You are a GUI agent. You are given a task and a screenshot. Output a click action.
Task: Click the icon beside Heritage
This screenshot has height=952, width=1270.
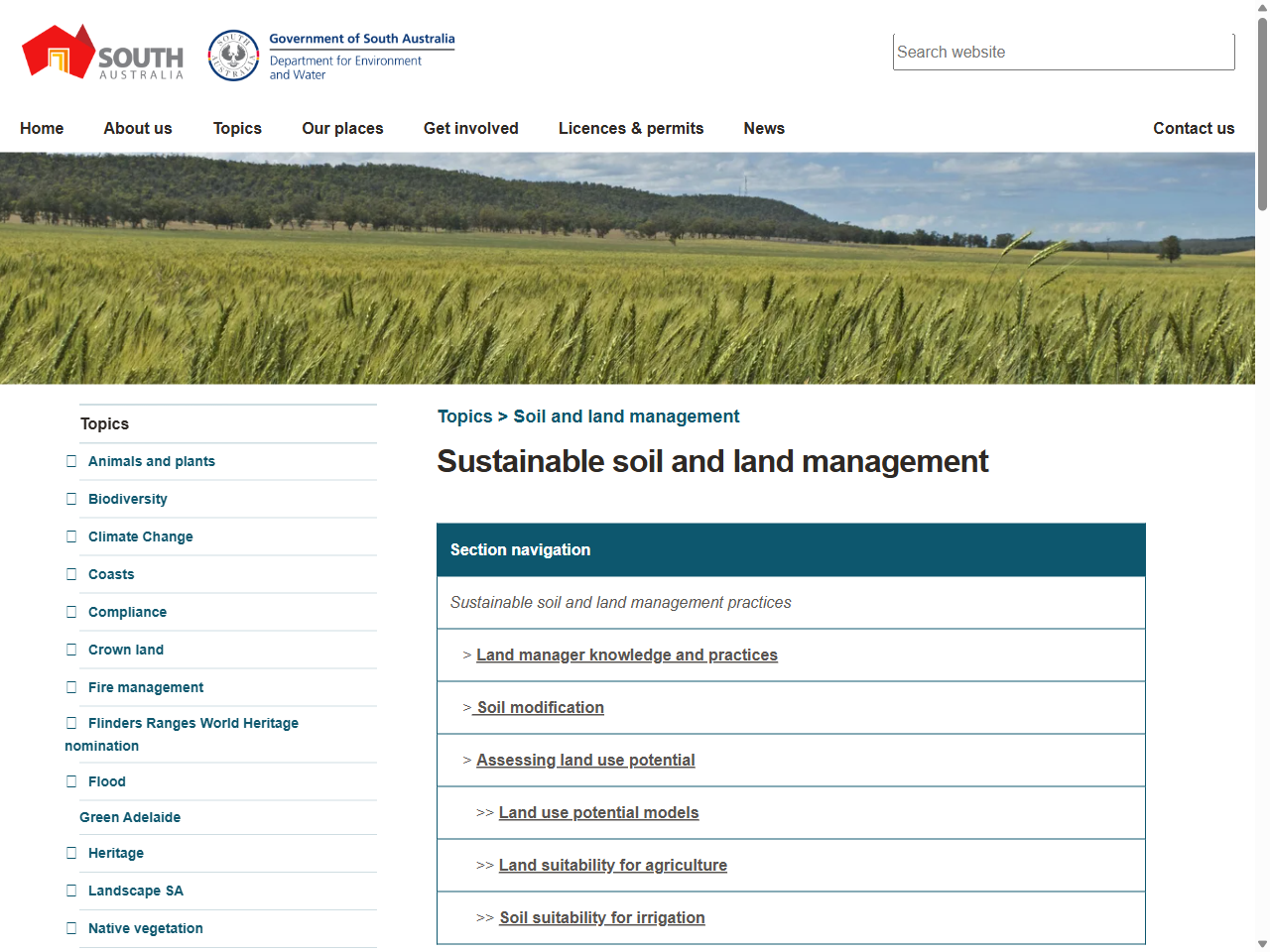coord(71,853)
